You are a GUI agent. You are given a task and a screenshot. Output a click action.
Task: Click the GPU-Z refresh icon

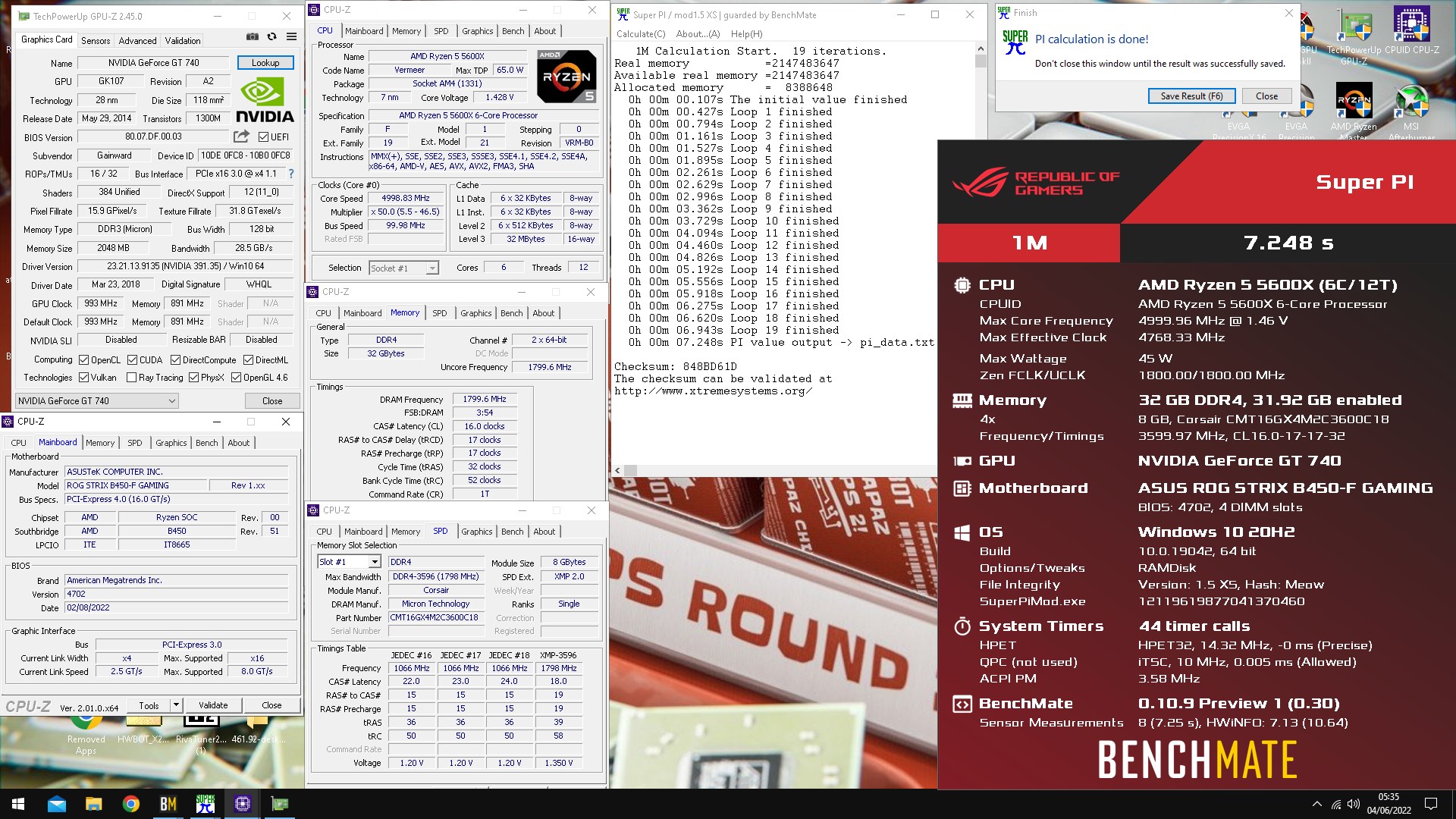[271, 36]
